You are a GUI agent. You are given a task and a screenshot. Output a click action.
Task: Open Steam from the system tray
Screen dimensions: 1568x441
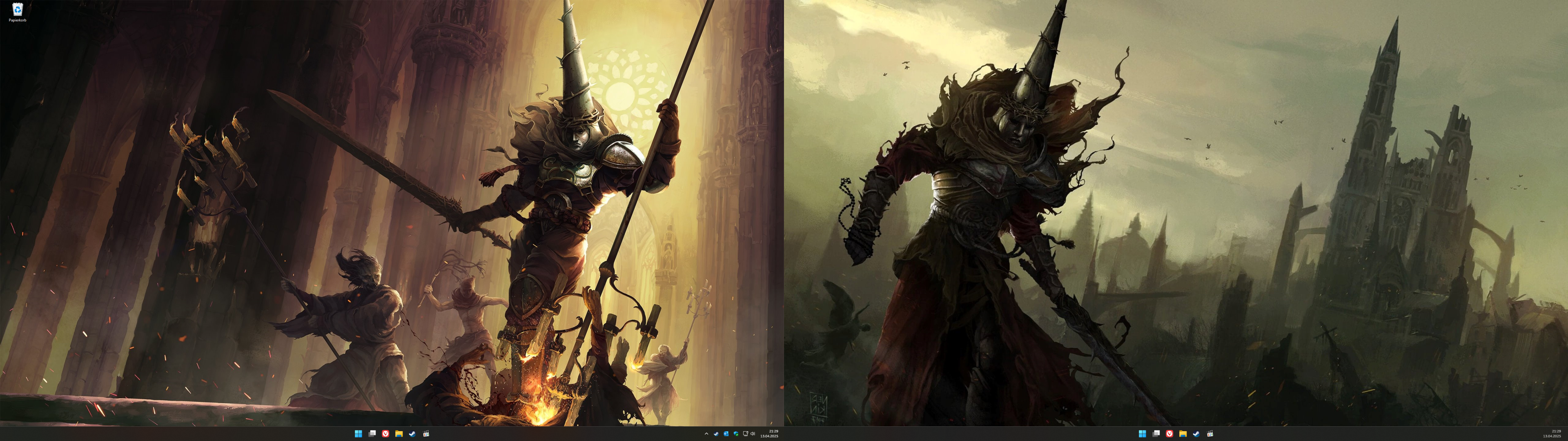click(x=717, y=434)
